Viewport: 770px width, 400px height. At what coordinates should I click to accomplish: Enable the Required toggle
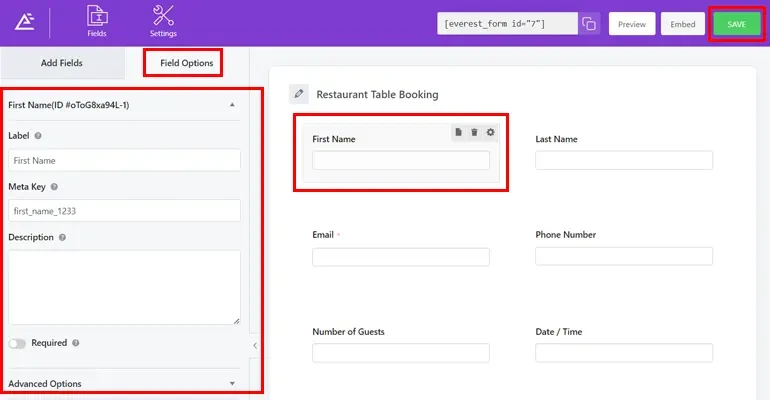point(17,343)
